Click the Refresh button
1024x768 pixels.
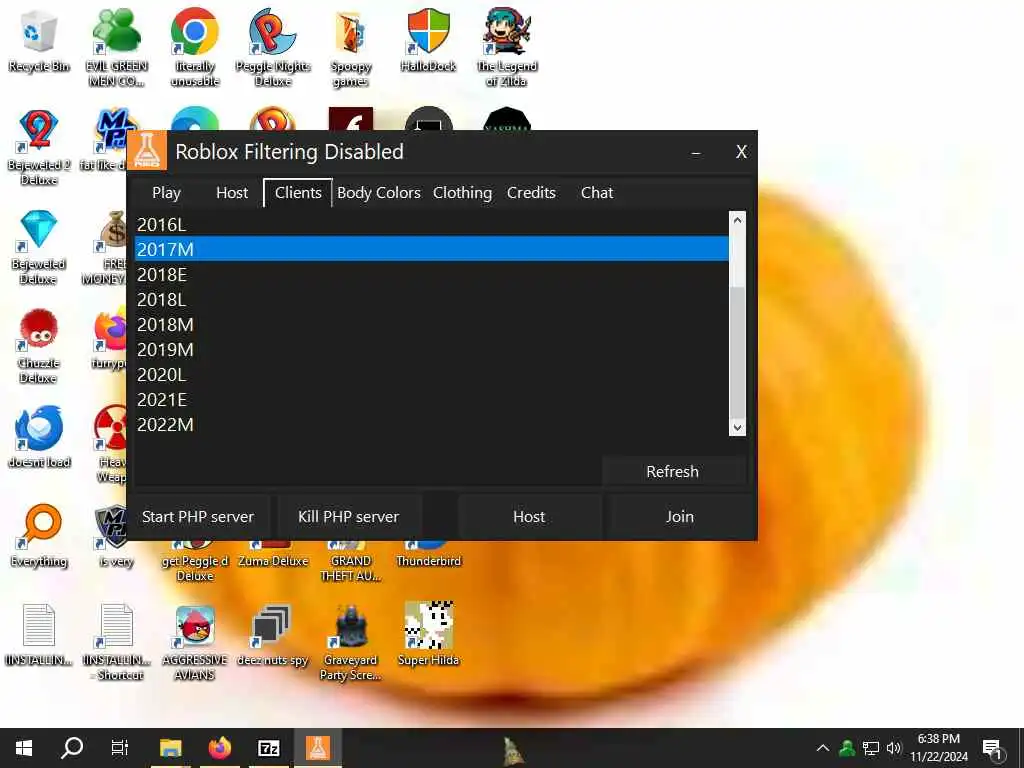pos(673,472)
